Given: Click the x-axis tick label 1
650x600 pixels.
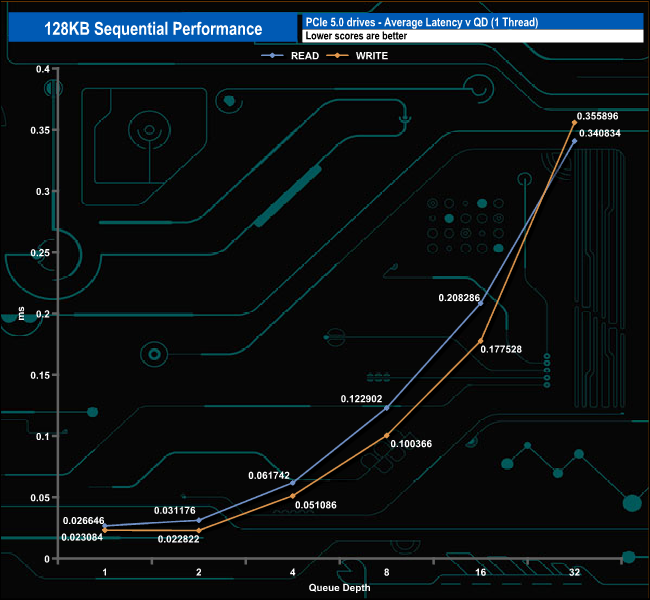Looking at the screenshot, I should [x=105, y=572].
